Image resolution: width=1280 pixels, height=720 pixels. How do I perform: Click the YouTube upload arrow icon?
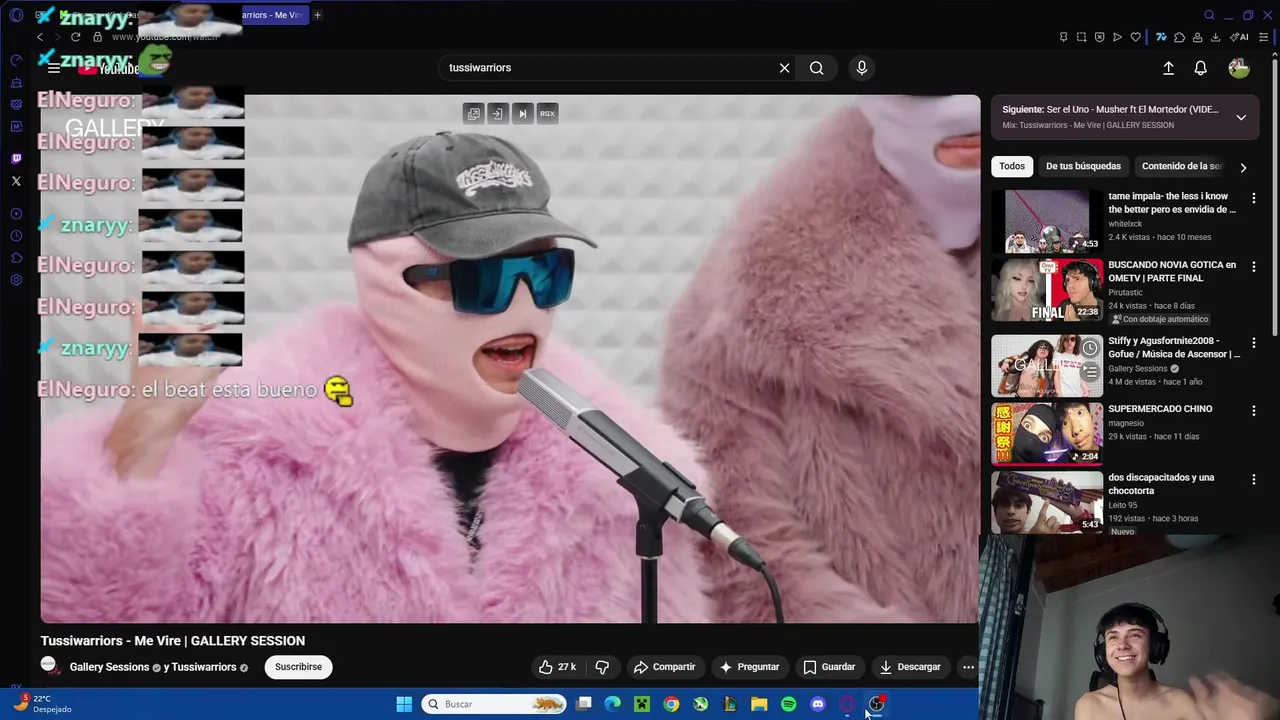click(x=1168, y=68)
